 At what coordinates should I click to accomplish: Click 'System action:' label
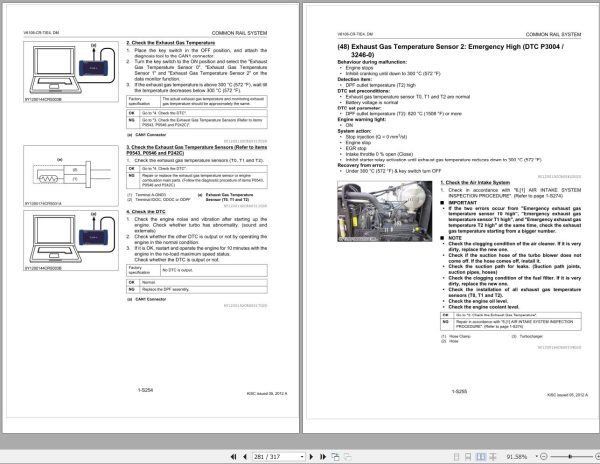(354, 131)
